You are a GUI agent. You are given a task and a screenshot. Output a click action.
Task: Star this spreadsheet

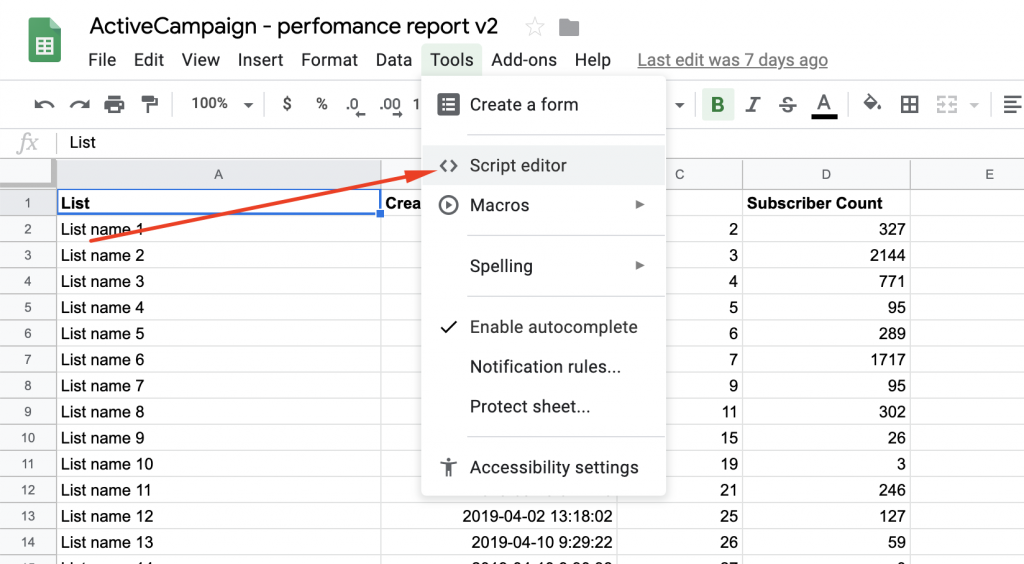(x=535, y=27)
